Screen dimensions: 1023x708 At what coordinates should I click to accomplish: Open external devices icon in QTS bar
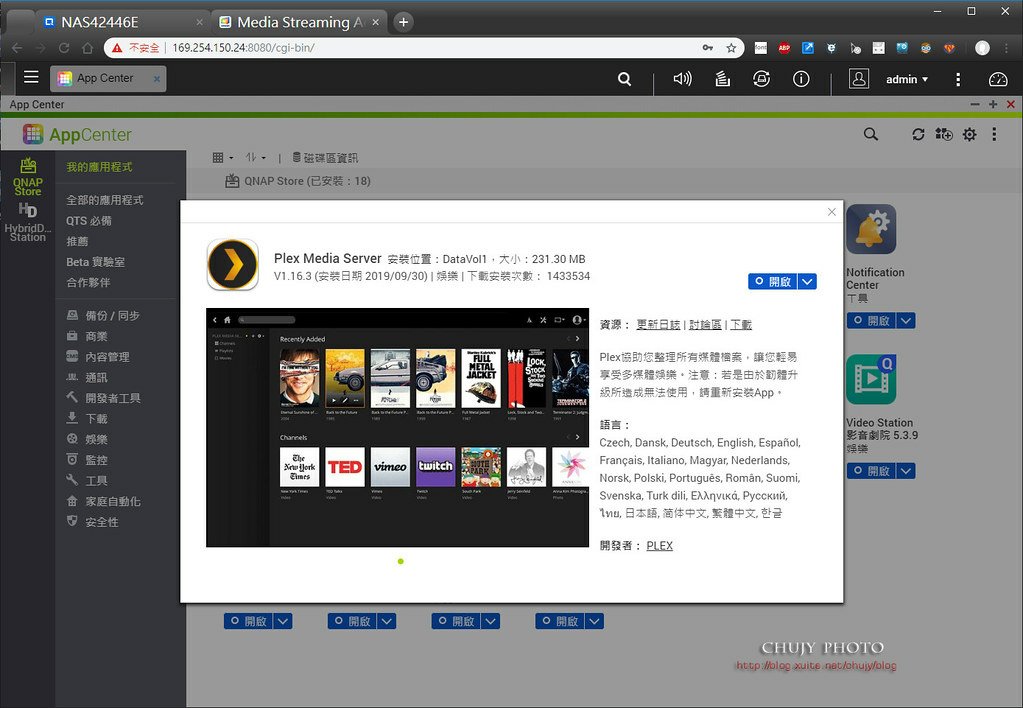tap(761, 79)
